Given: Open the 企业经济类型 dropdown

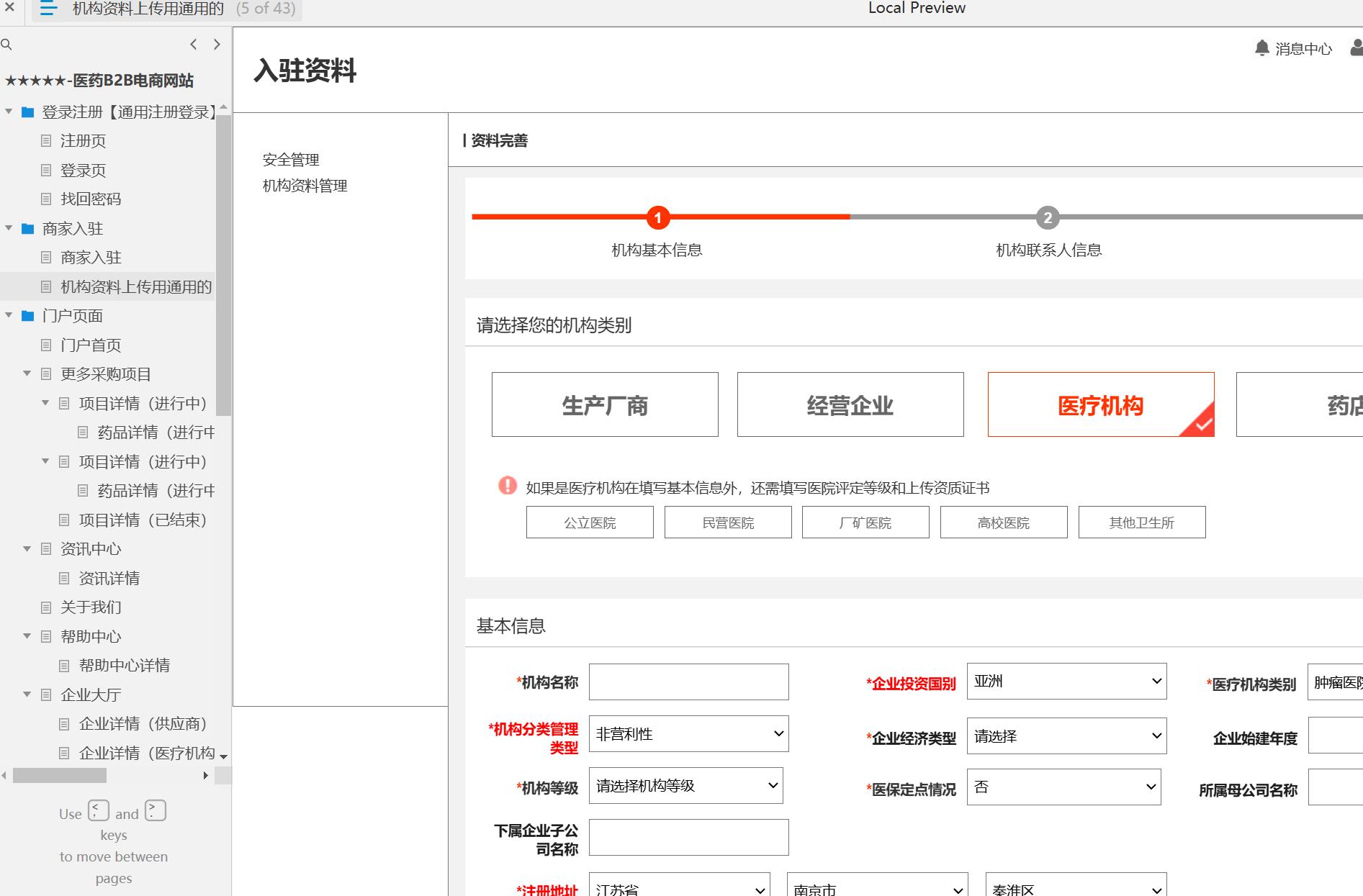Looking at the screenshot, I should 1066,736.
